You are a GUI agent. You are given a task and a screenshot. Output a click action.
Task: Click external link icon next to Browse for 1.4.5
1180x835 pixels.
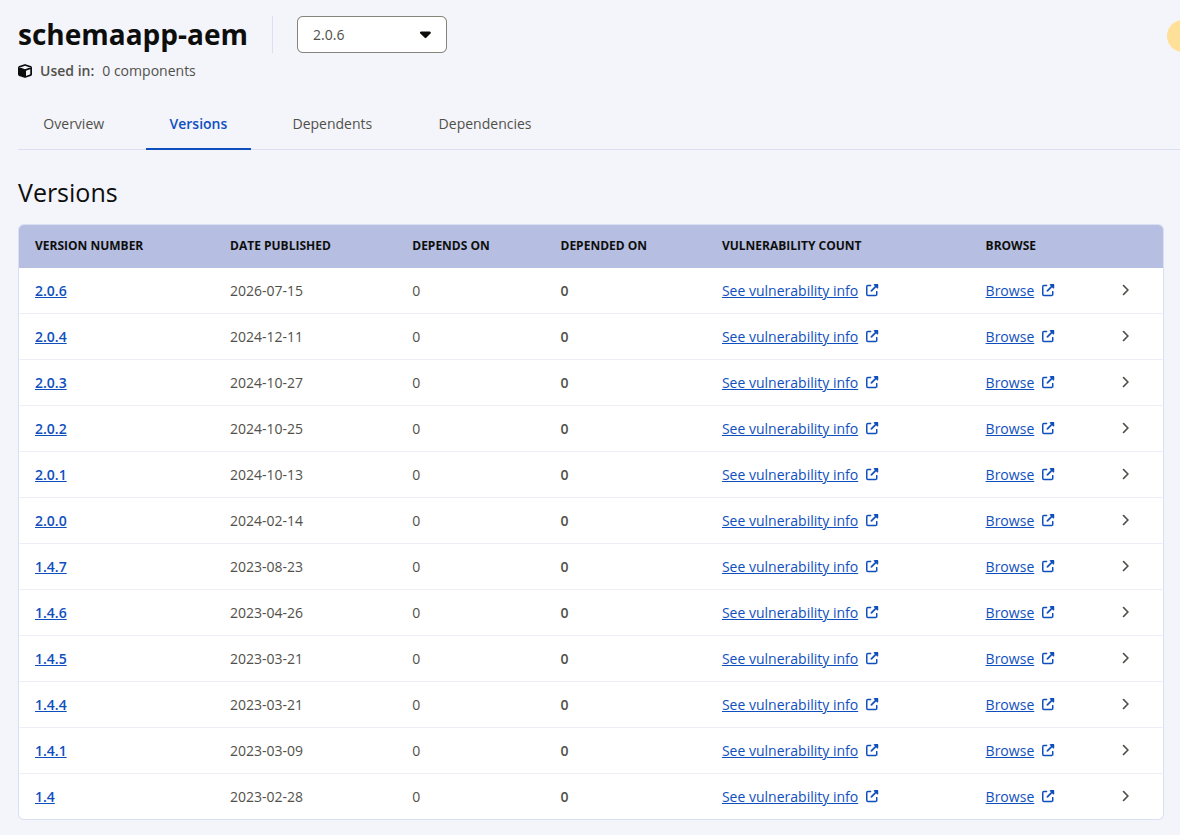(1048, 658)
